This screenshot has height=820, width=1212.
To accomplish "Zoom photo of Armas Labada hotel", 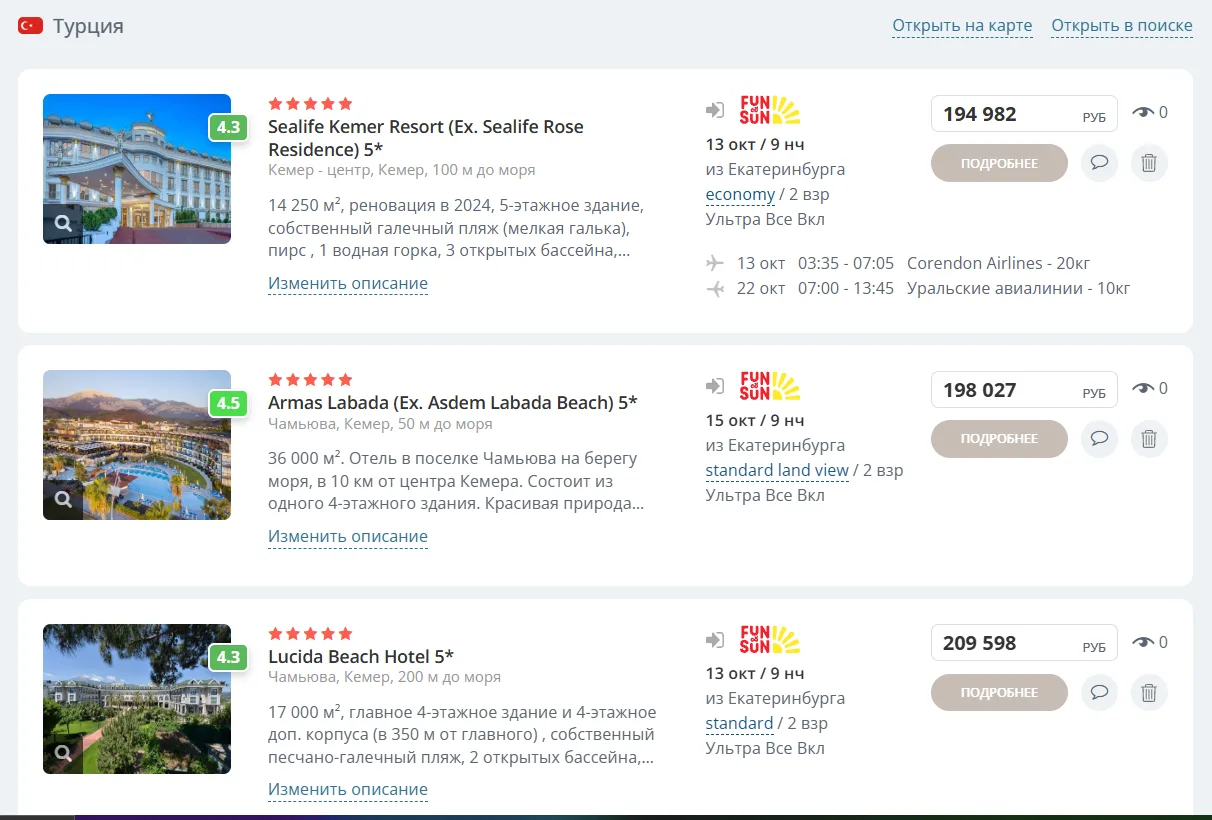I will pos(63,499).
